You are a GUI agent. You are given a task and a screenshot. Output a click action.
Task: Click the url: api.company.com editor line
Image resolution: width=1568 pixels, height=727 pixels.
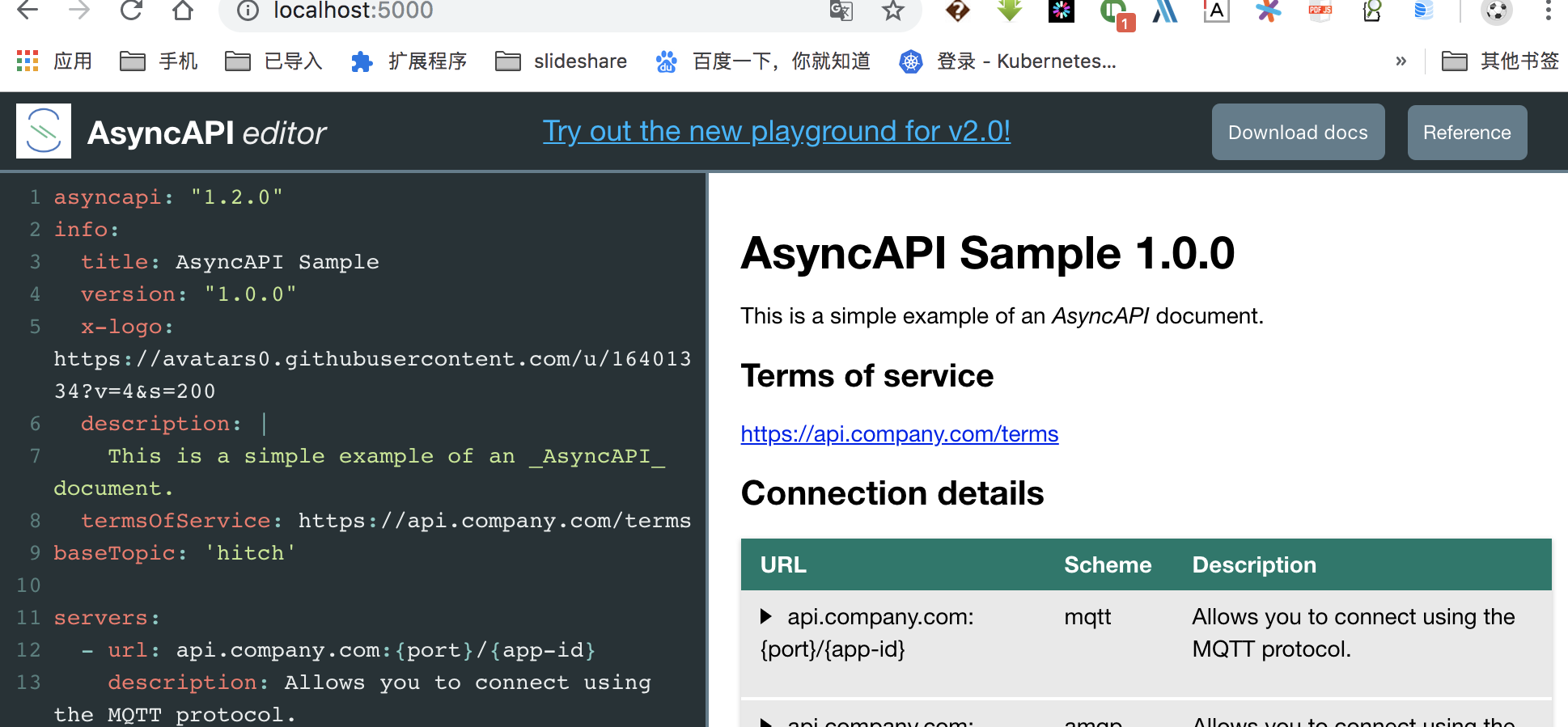pyautogui.click(x=339, y=650)
